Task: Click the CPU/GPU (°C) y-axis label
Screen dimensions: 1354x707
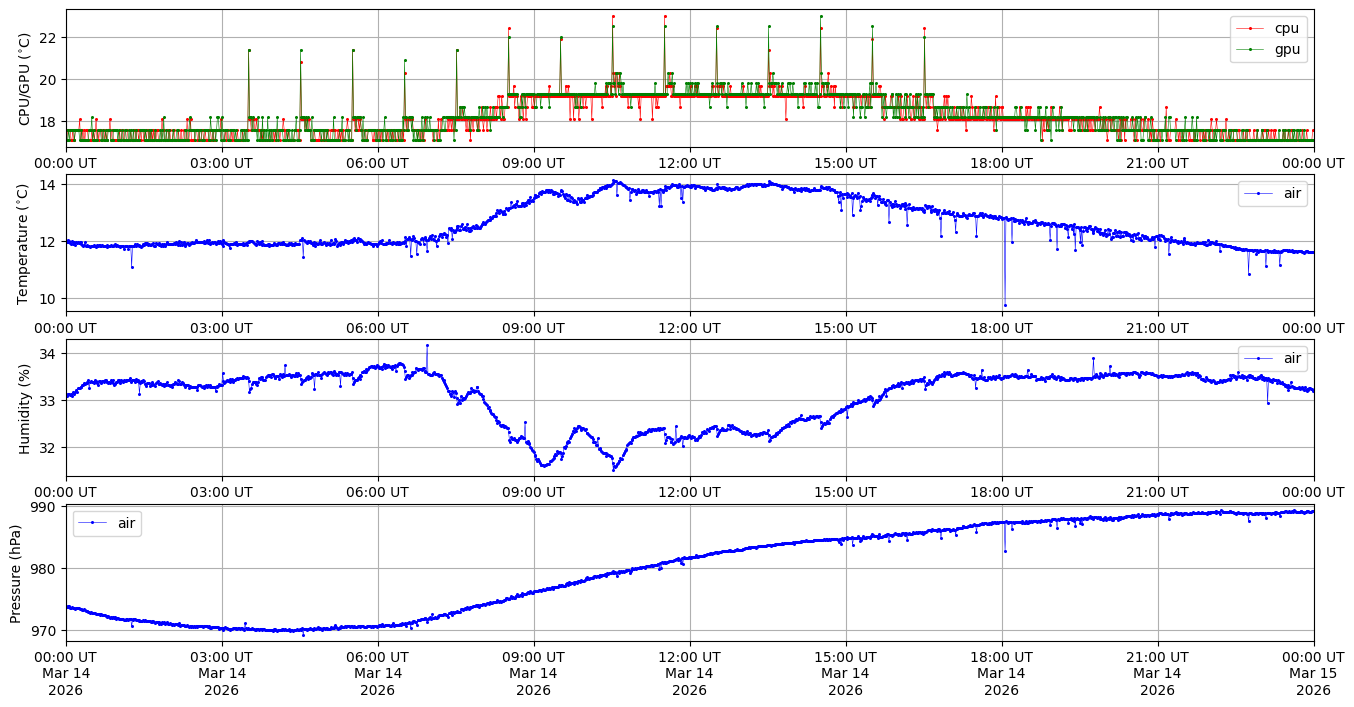Action: 25,79
